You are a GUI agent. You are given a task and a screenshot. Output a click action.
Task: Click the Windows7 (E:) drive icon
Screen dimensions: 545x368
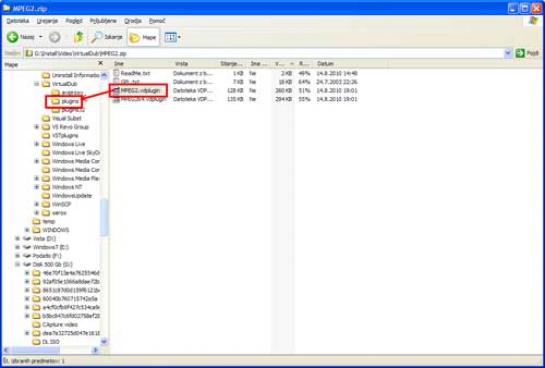tap(27, 247)
